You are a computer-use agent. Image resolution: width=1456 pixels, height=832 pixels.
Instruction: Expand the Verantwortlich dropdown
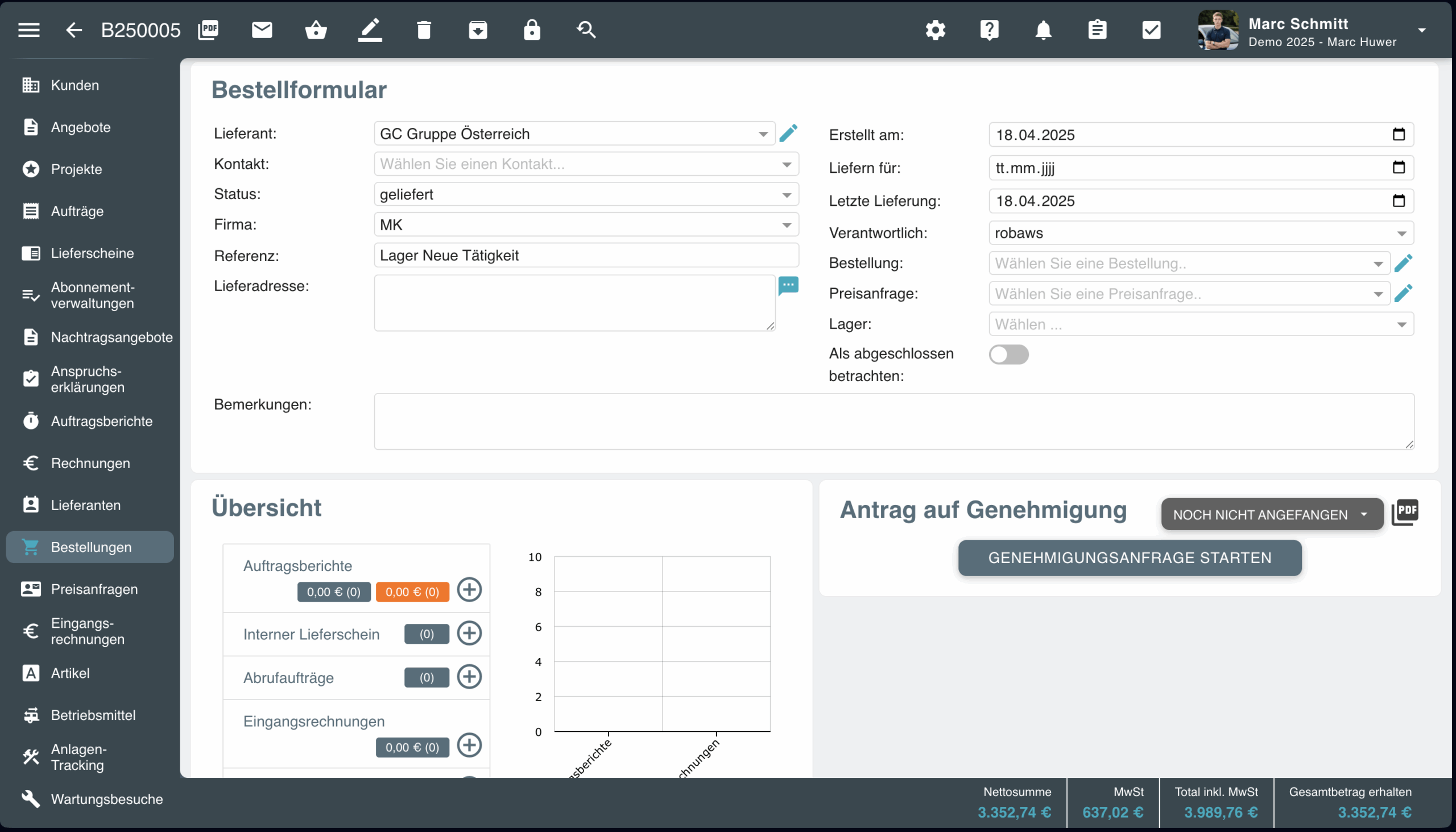(1201, 233)
